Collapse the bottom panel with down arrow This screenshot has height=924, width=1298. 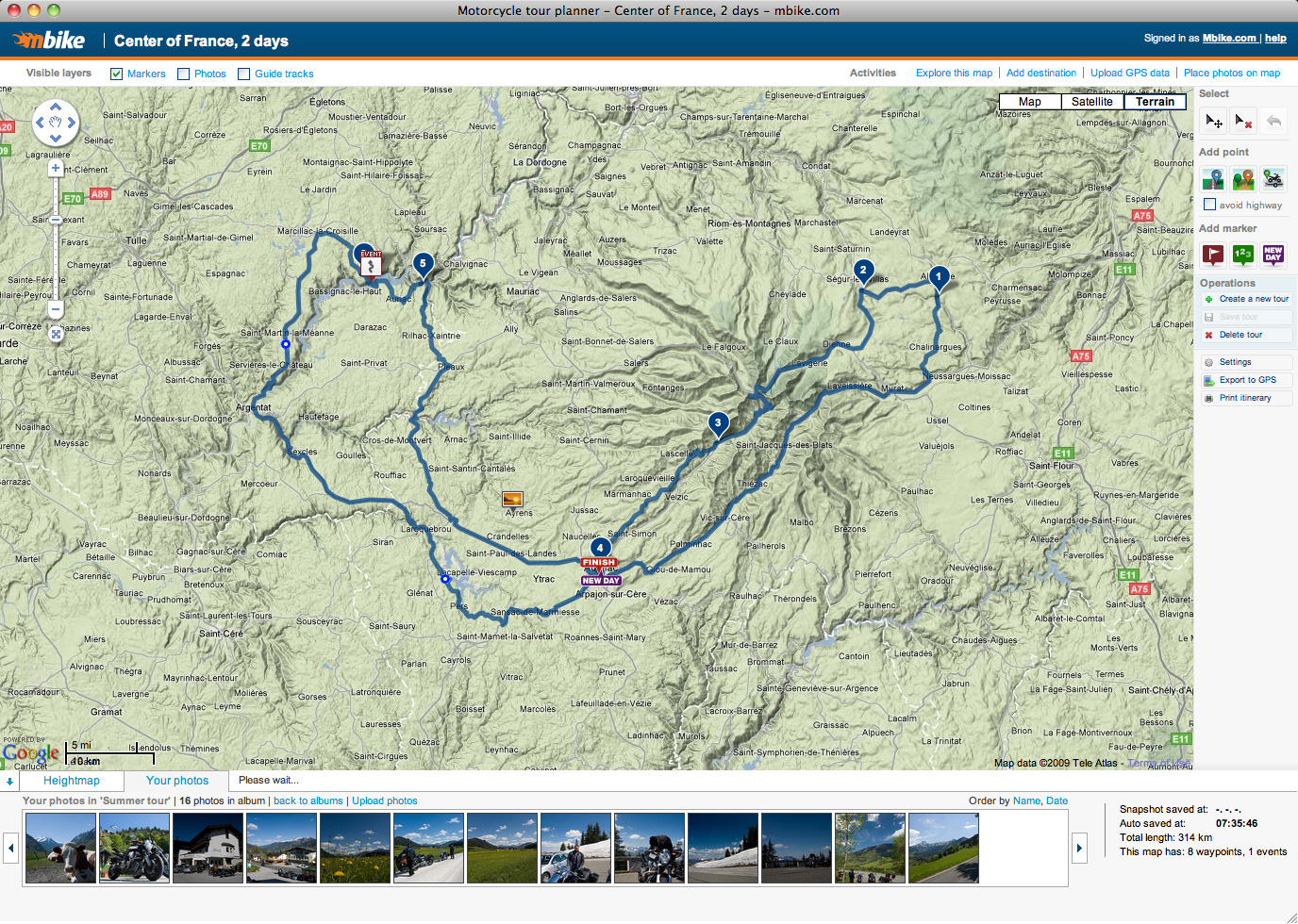click(9, 781)
